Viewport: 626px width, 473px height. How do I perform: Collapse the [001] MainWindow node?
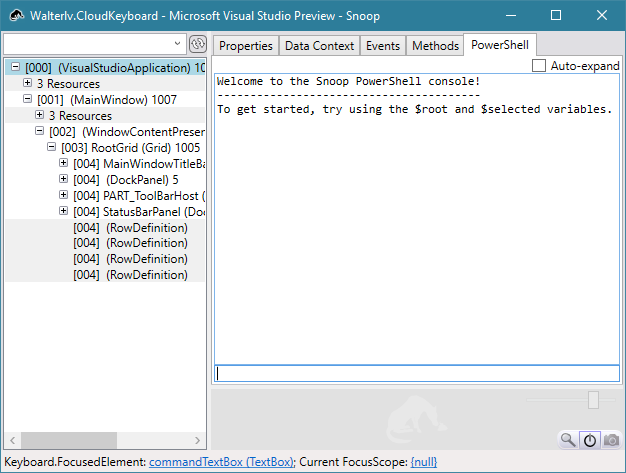[x=27, y=99]
